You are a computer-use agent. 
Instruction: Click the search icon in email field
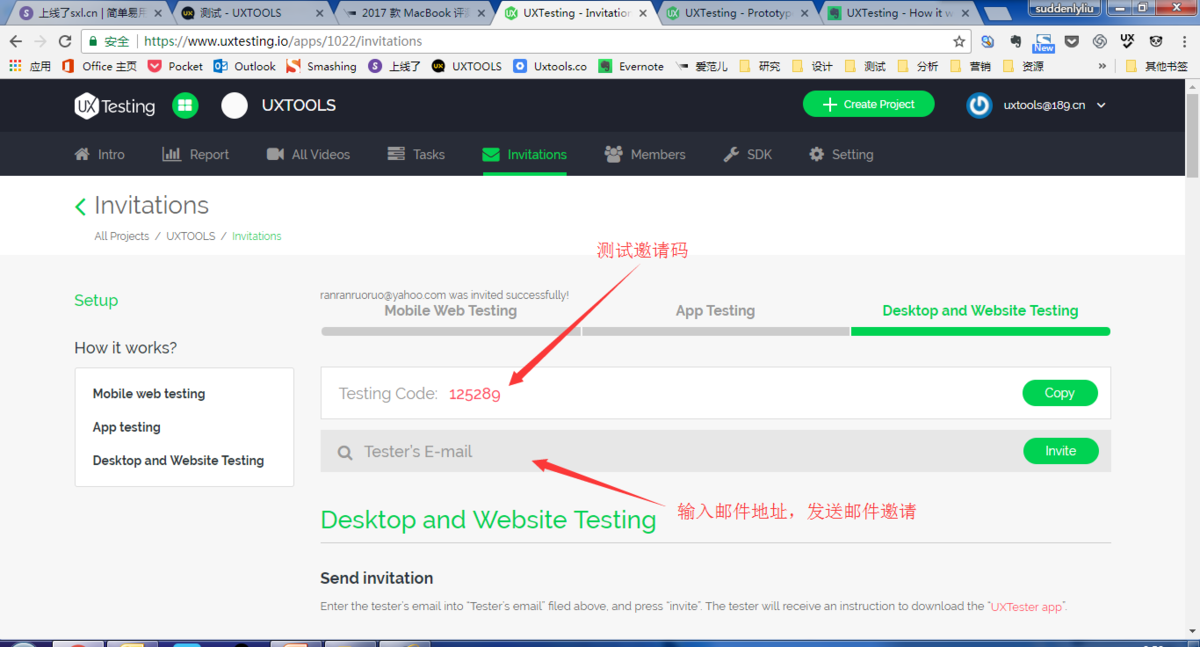(345, 453)
